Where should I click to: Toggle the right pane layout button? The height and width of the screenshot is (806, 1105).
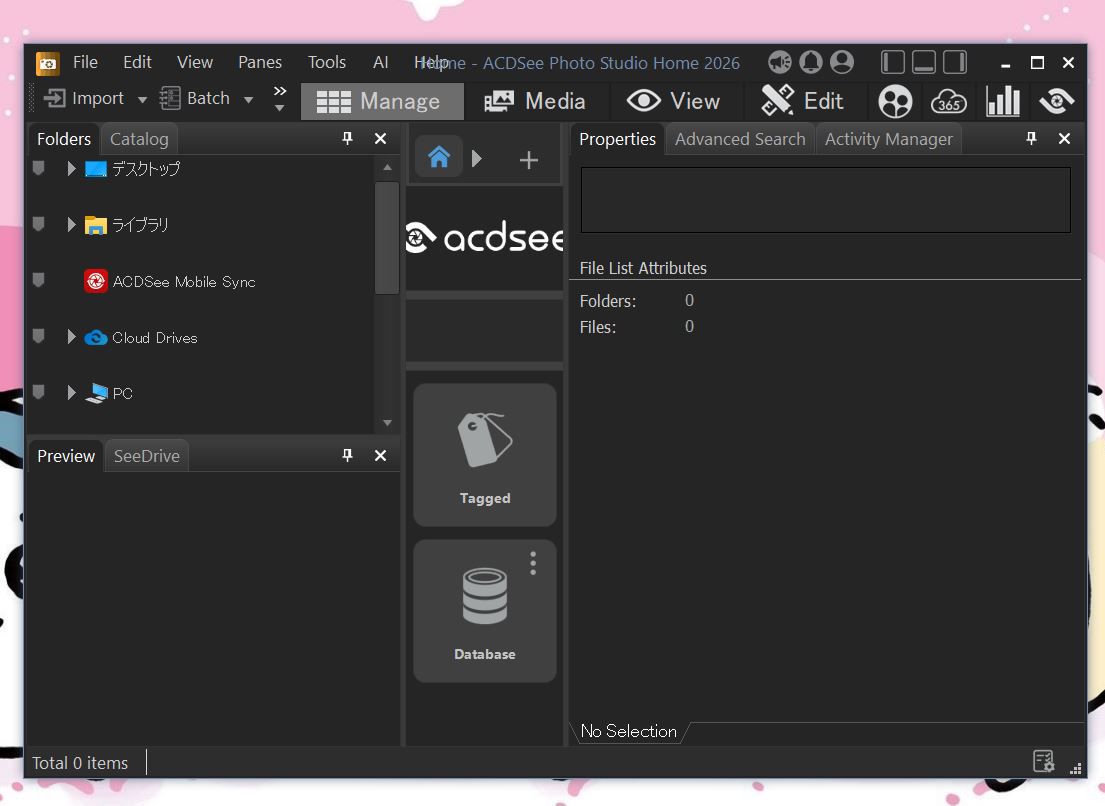[955, 62]
